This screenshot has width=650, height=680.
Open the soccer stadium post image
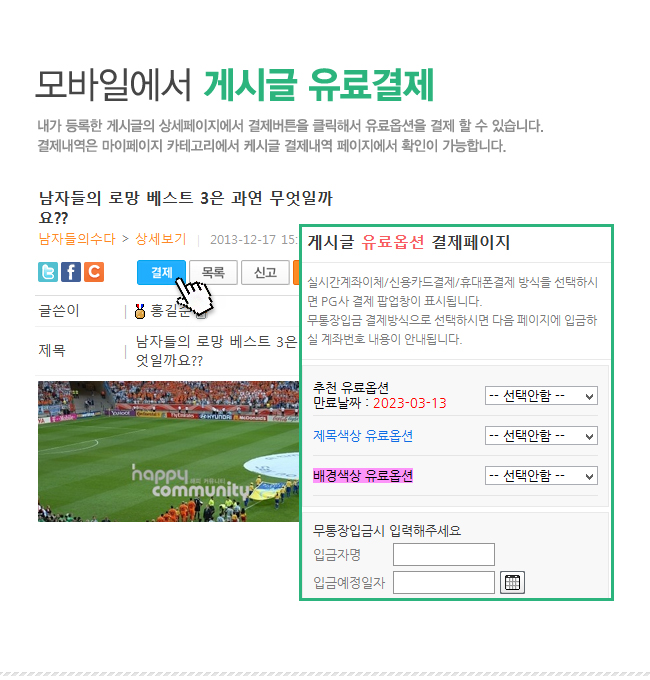(x=168, y=451)
